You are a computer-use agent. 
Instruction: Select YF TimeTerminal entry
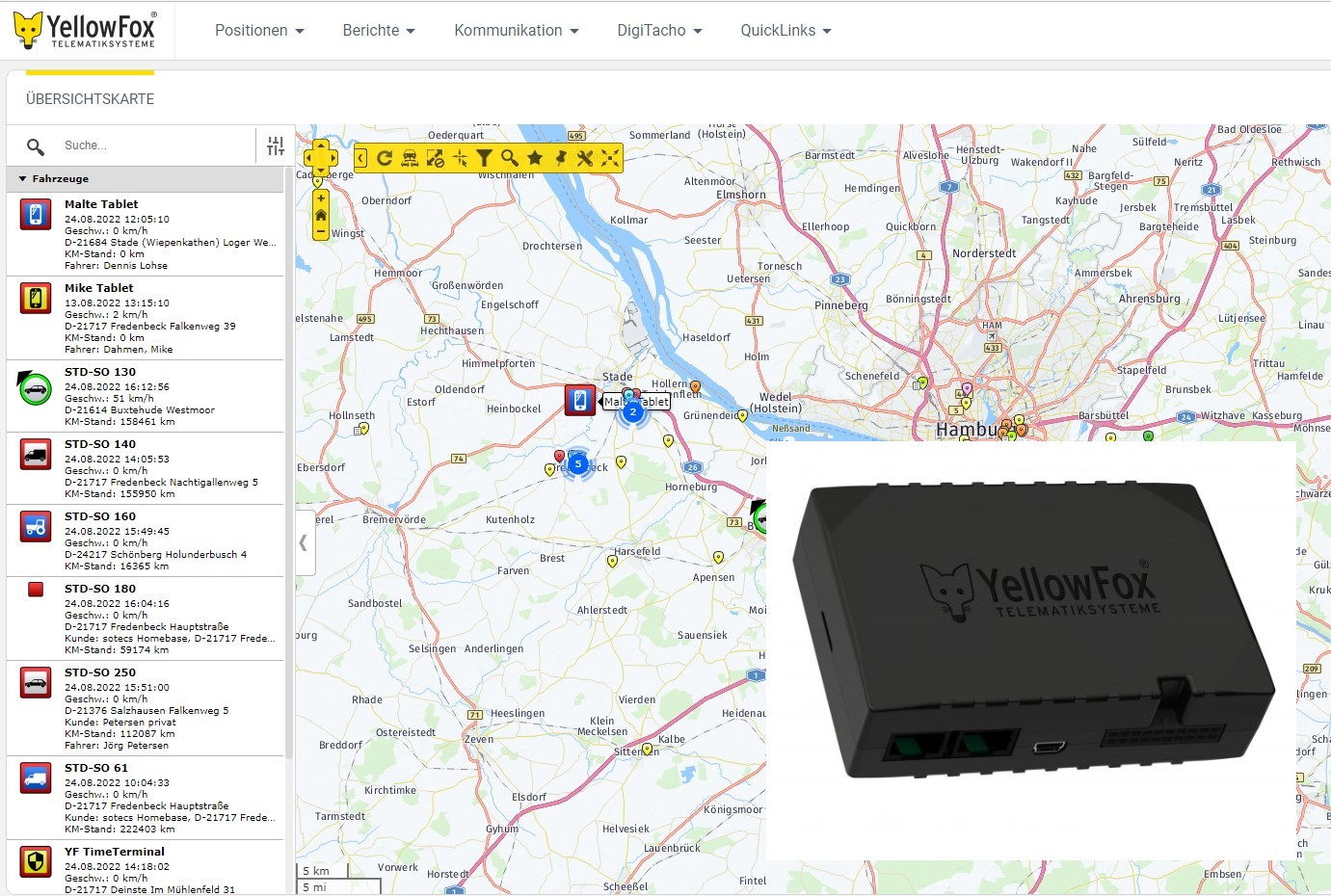[x=146, y=868]
